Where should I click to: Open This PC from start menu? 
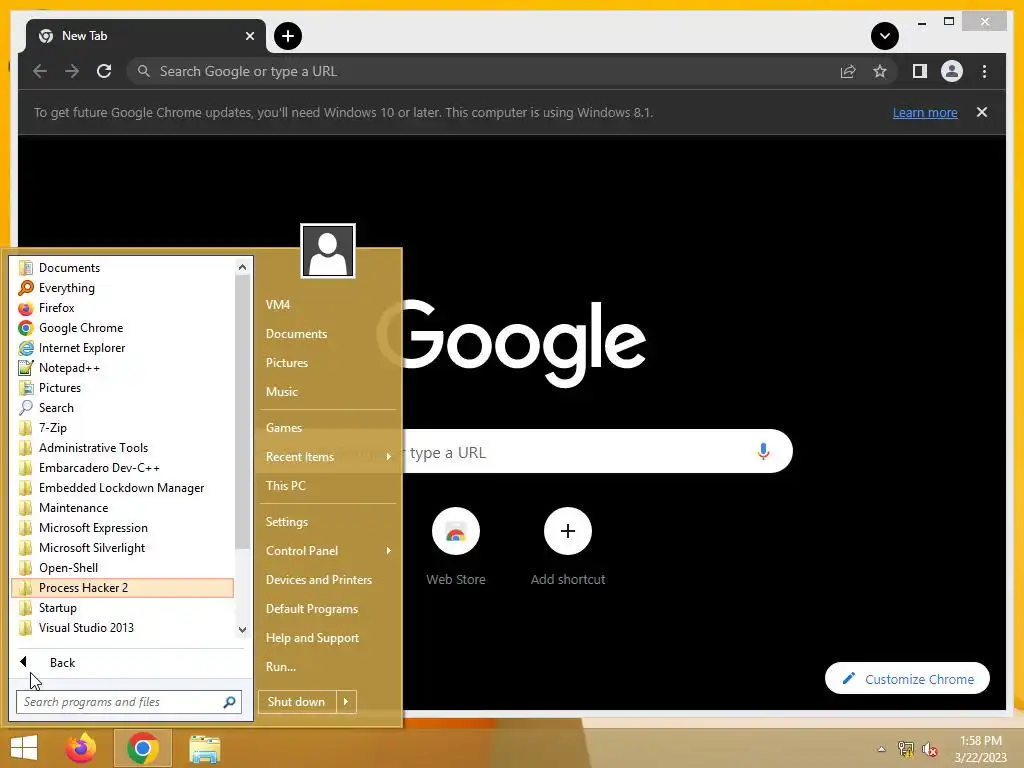328,486
